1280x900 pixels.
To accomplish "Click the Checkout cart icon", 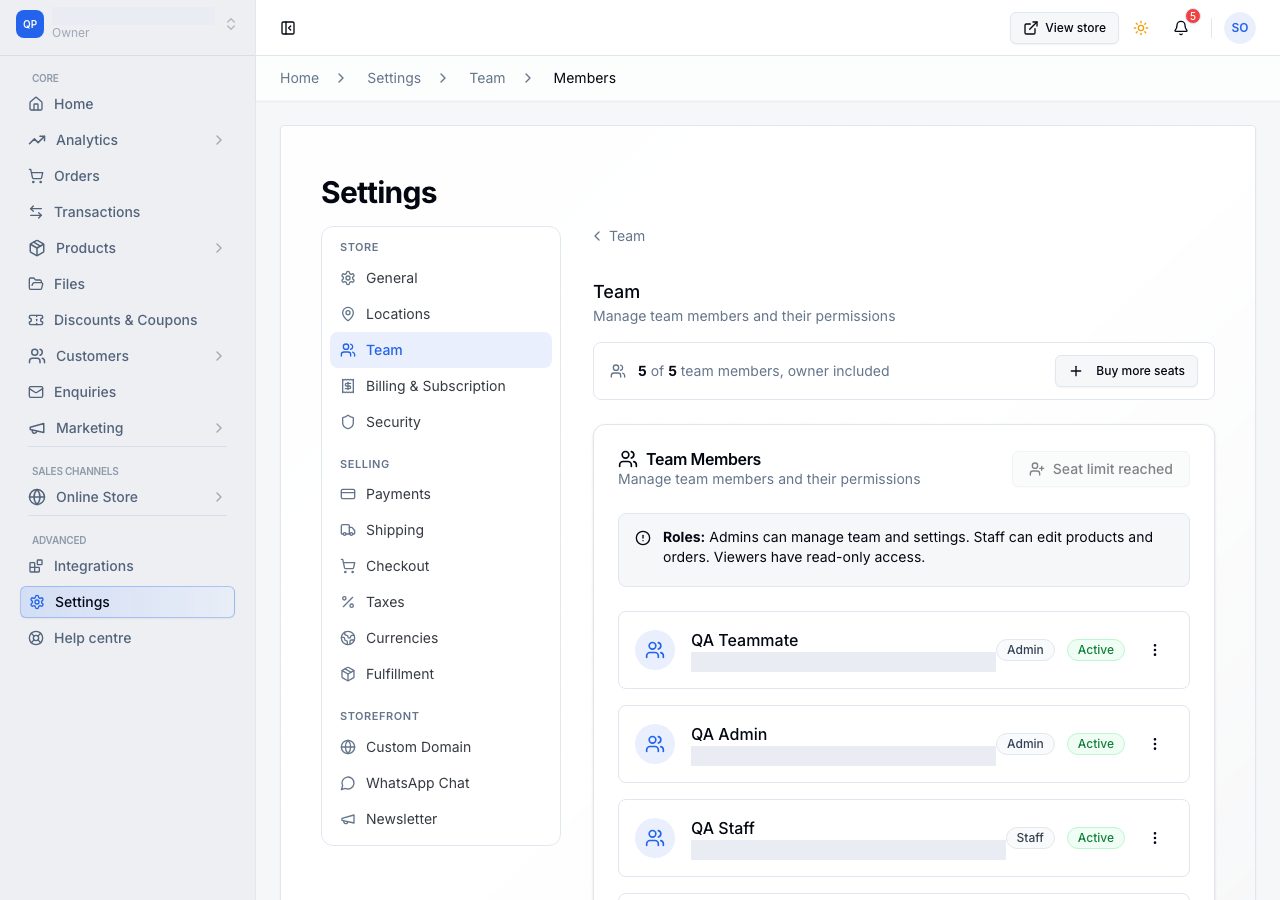I will tap(348, 566).
